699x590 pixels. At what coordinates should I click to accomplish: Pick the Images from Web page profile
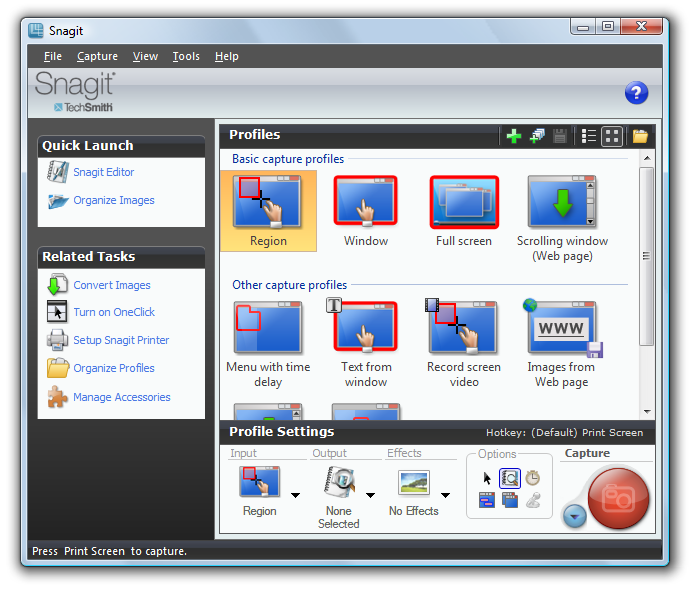tap(561, 342)
